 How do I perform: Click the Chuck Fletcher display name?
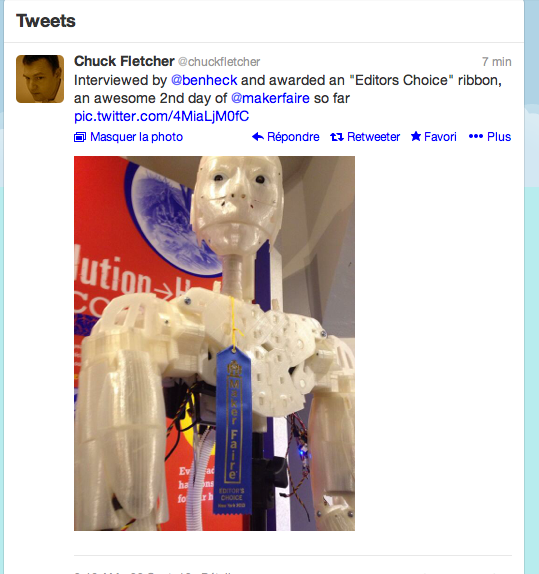[x=124, y=61]
